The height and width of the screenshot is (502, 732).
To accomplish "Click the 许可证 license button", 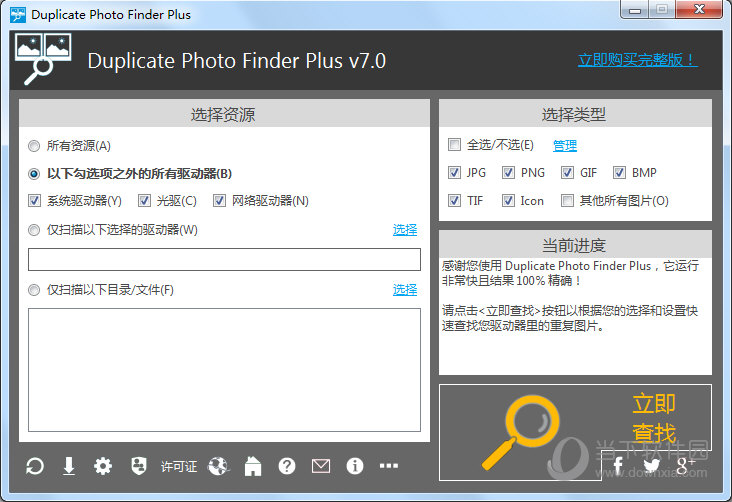I will (179, 467).
